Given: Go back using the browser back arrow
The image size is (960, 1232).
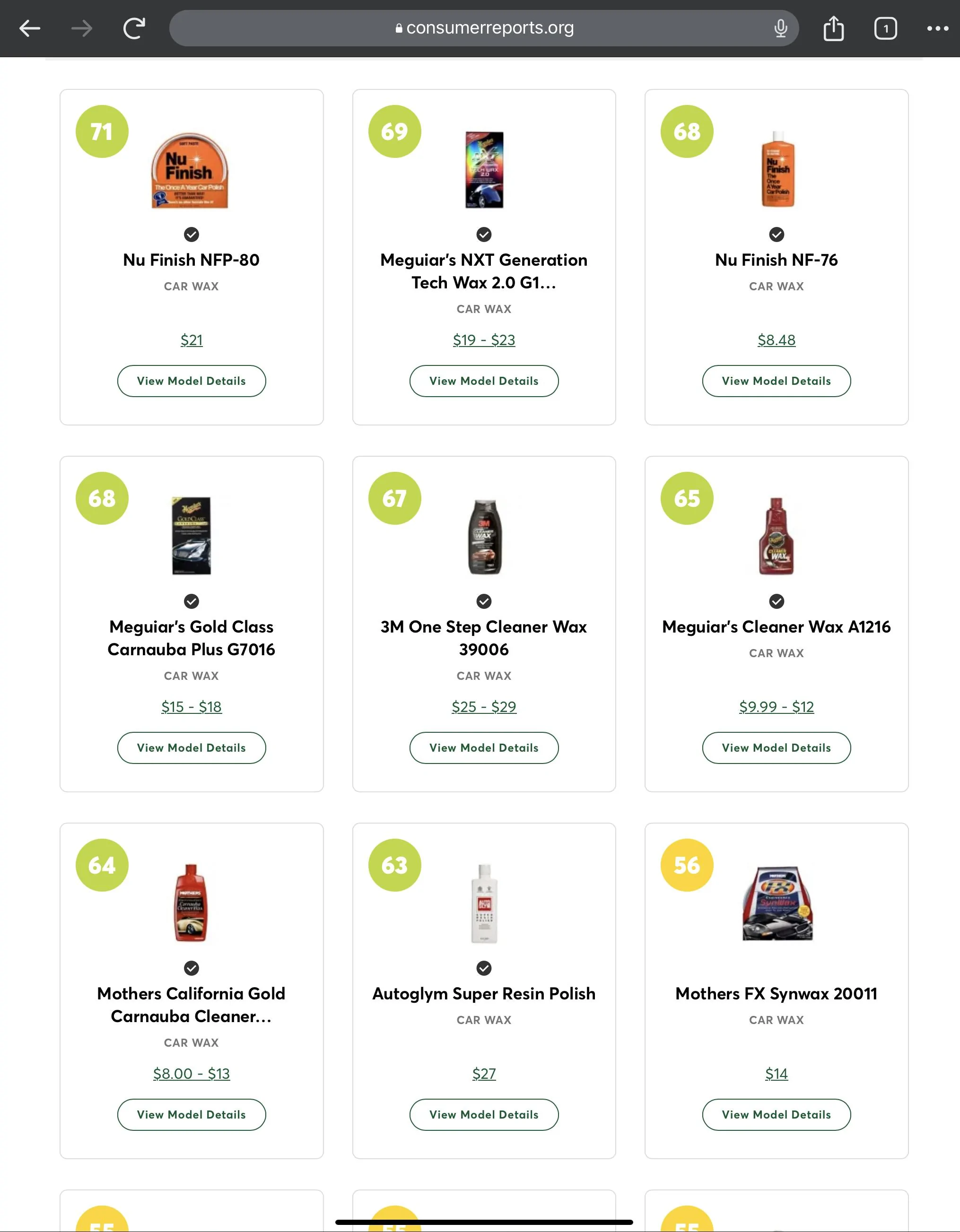Looking at the screenshot, I should tap(29, 28).
